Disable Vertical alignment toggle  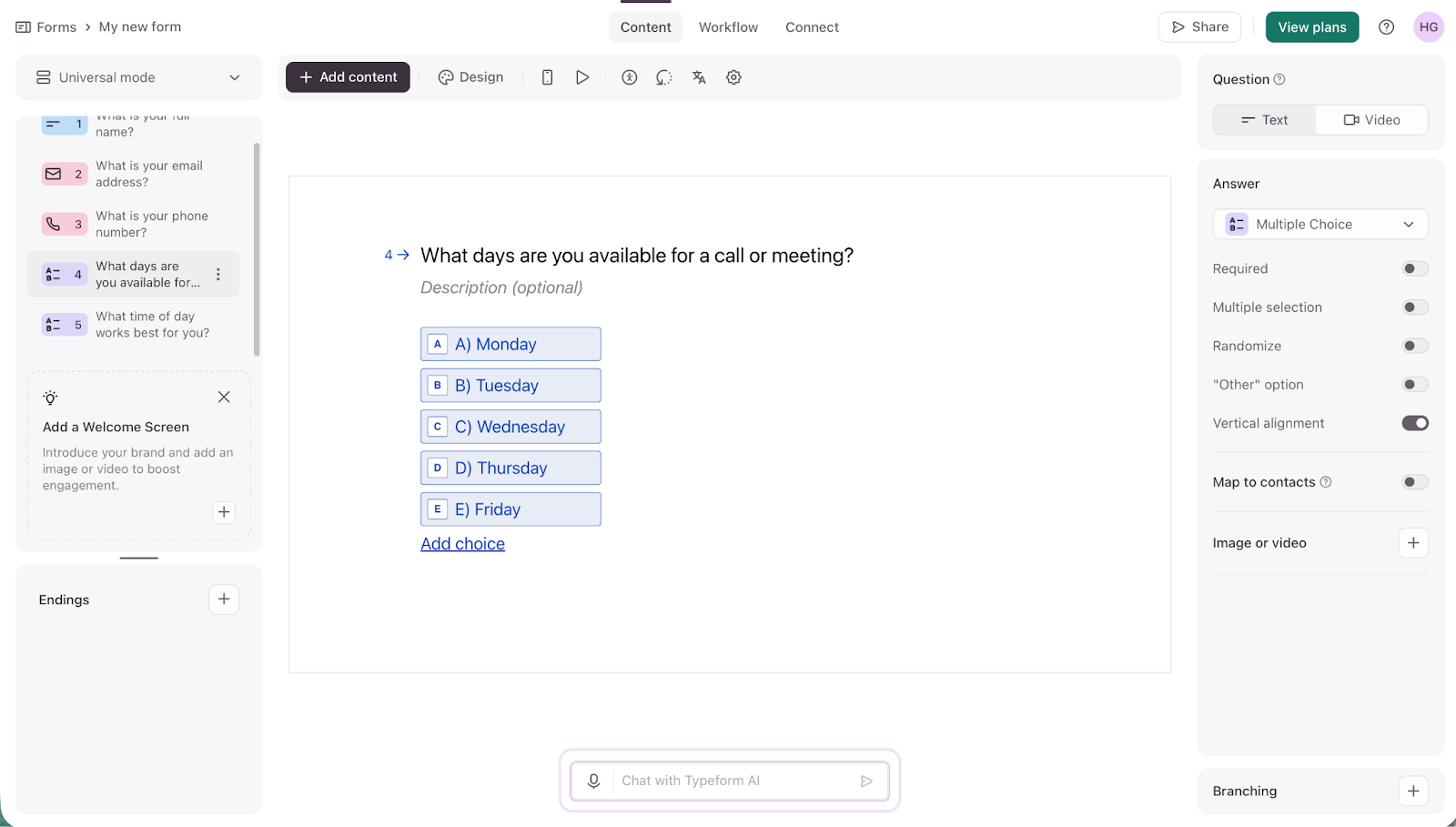tap(1413, 422)
